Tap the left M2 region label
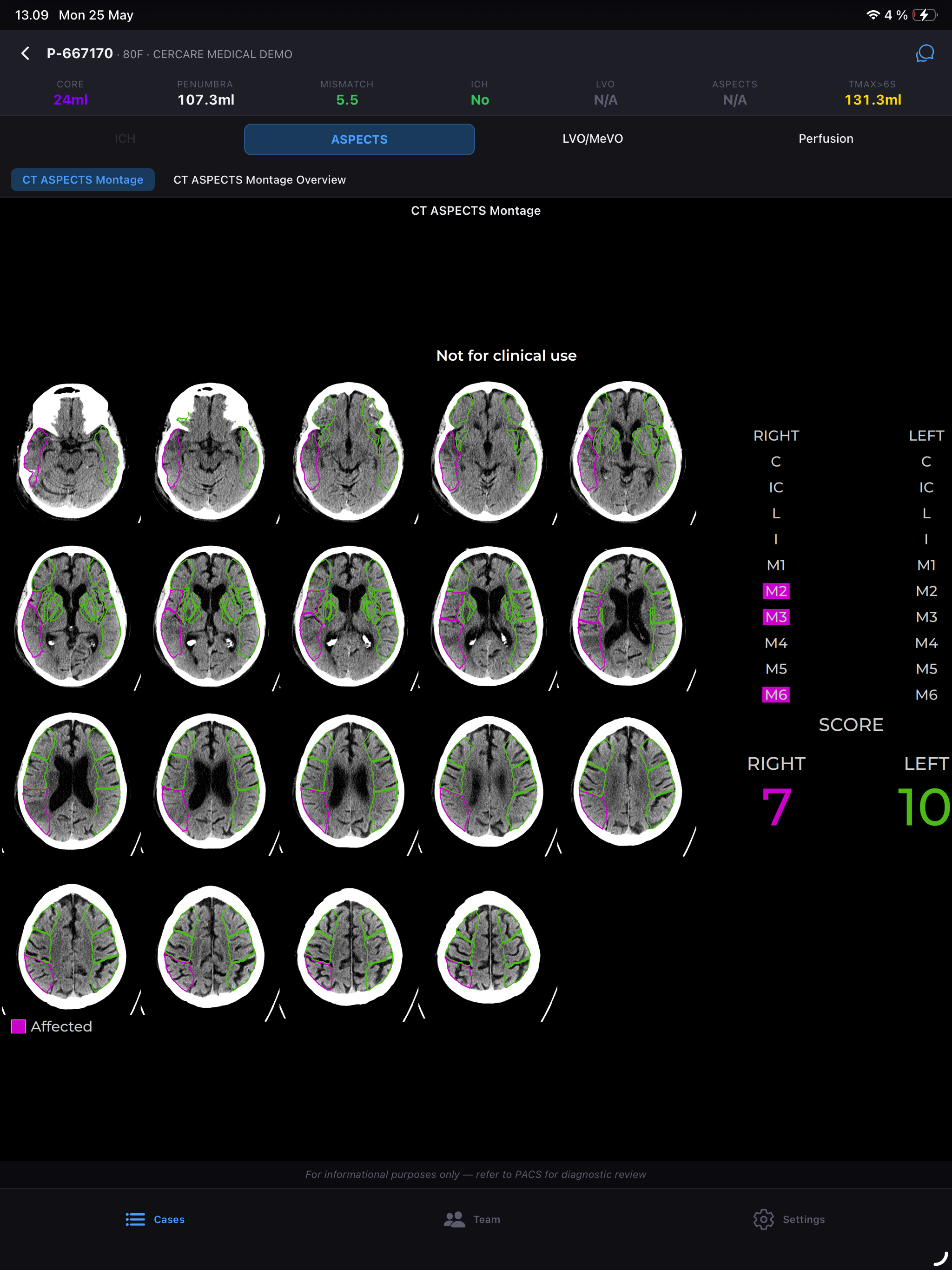Image resolution: width=952 pixels, height=1270 pixels. 926,591
